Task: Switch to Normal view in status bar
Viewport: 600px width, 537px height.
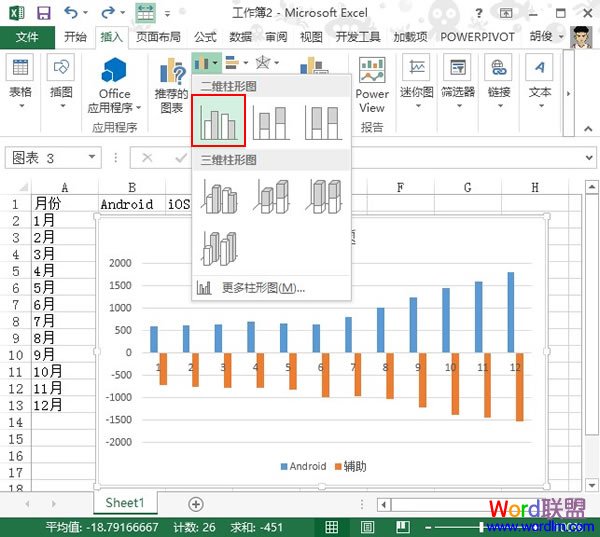Action: (331, 527)
